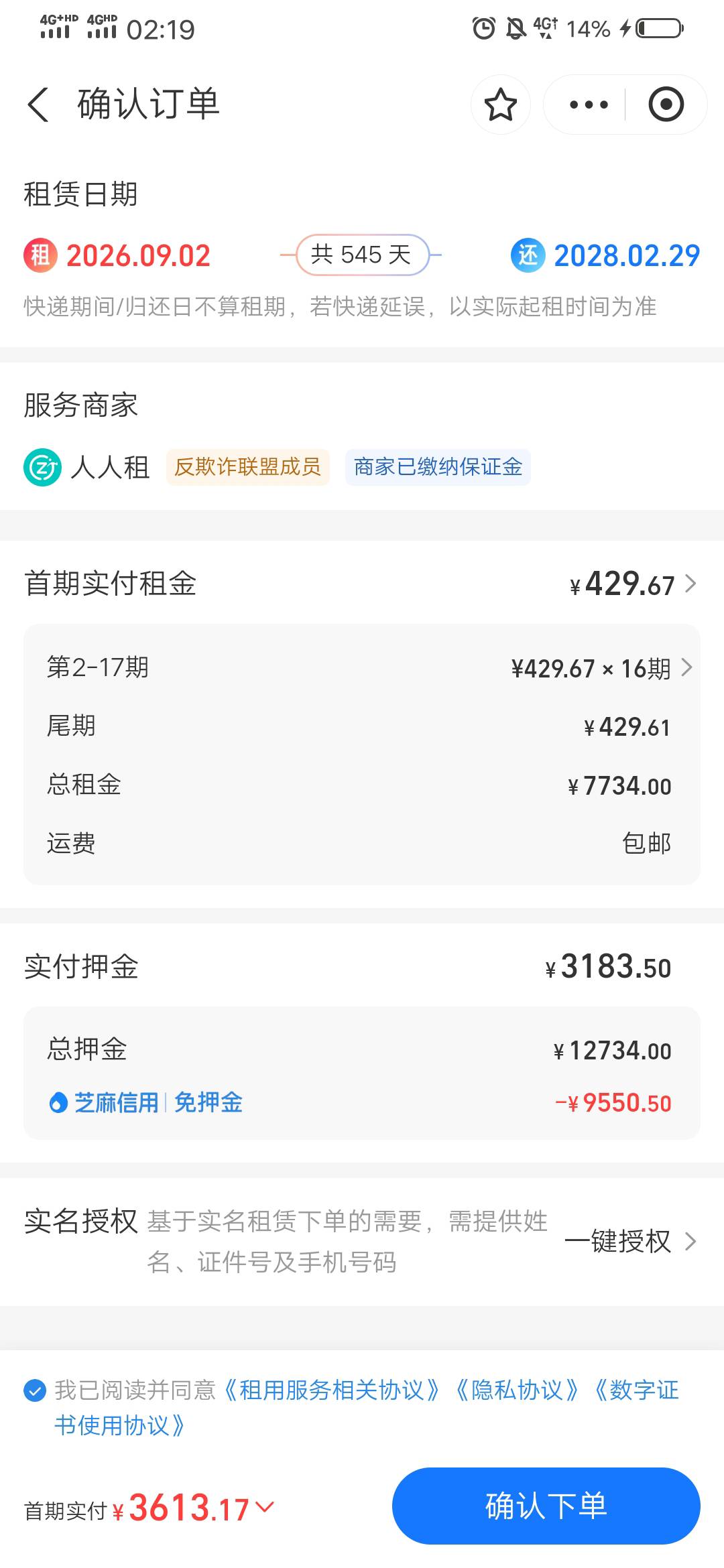Image resolution: width=724 pixels, height=1568 pixels.
Task: Go back using the left arrow icon
Action: [x=38, y=105]
